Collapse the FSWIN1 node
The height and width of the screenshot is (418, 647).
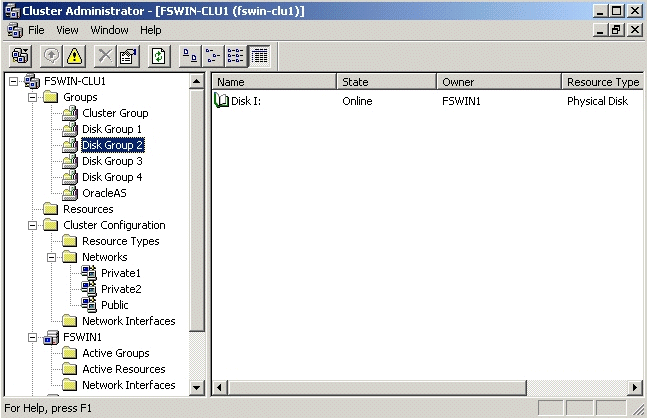click(32, 338)
